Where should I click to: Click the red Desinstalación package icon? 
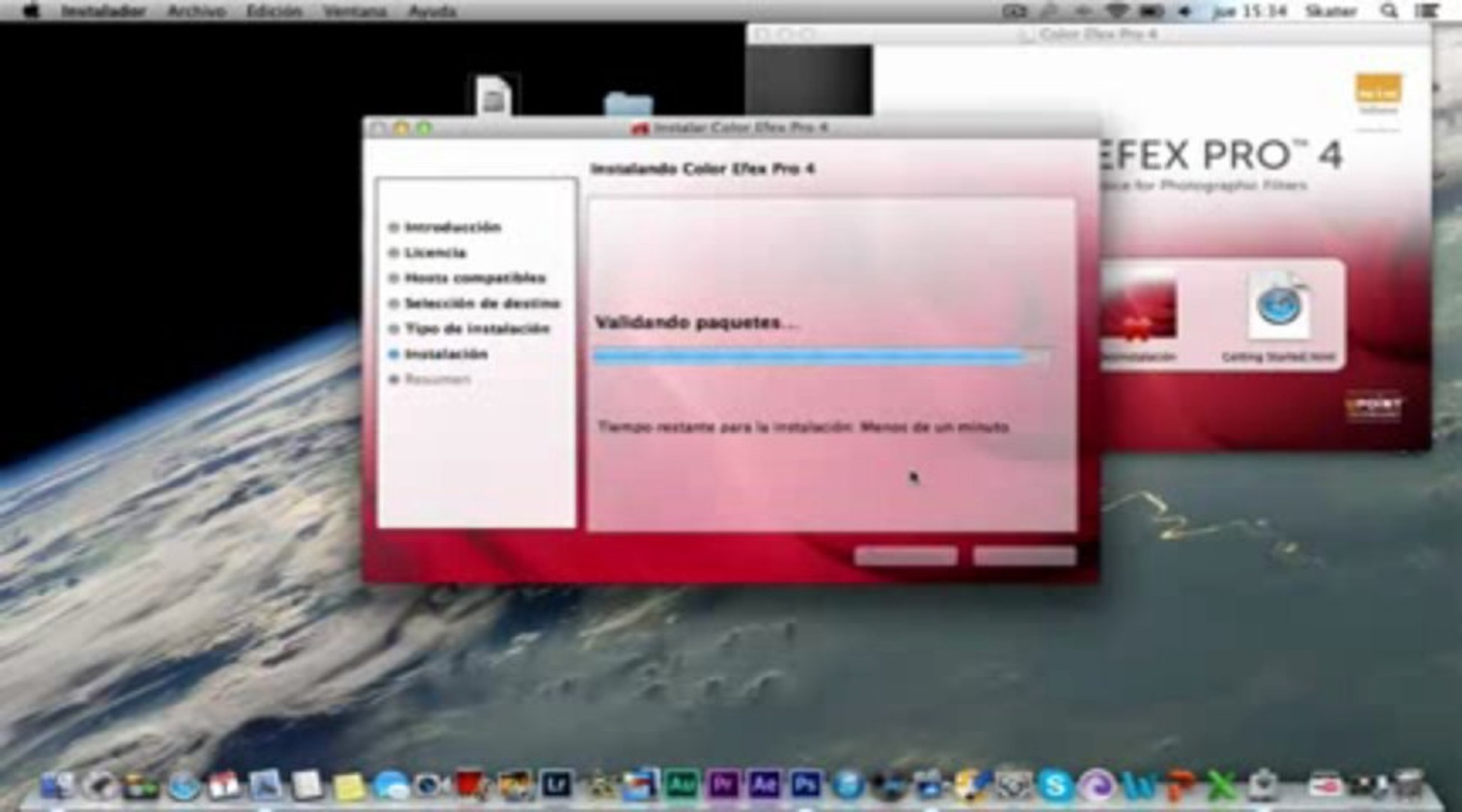click(x=1139, y=310)
